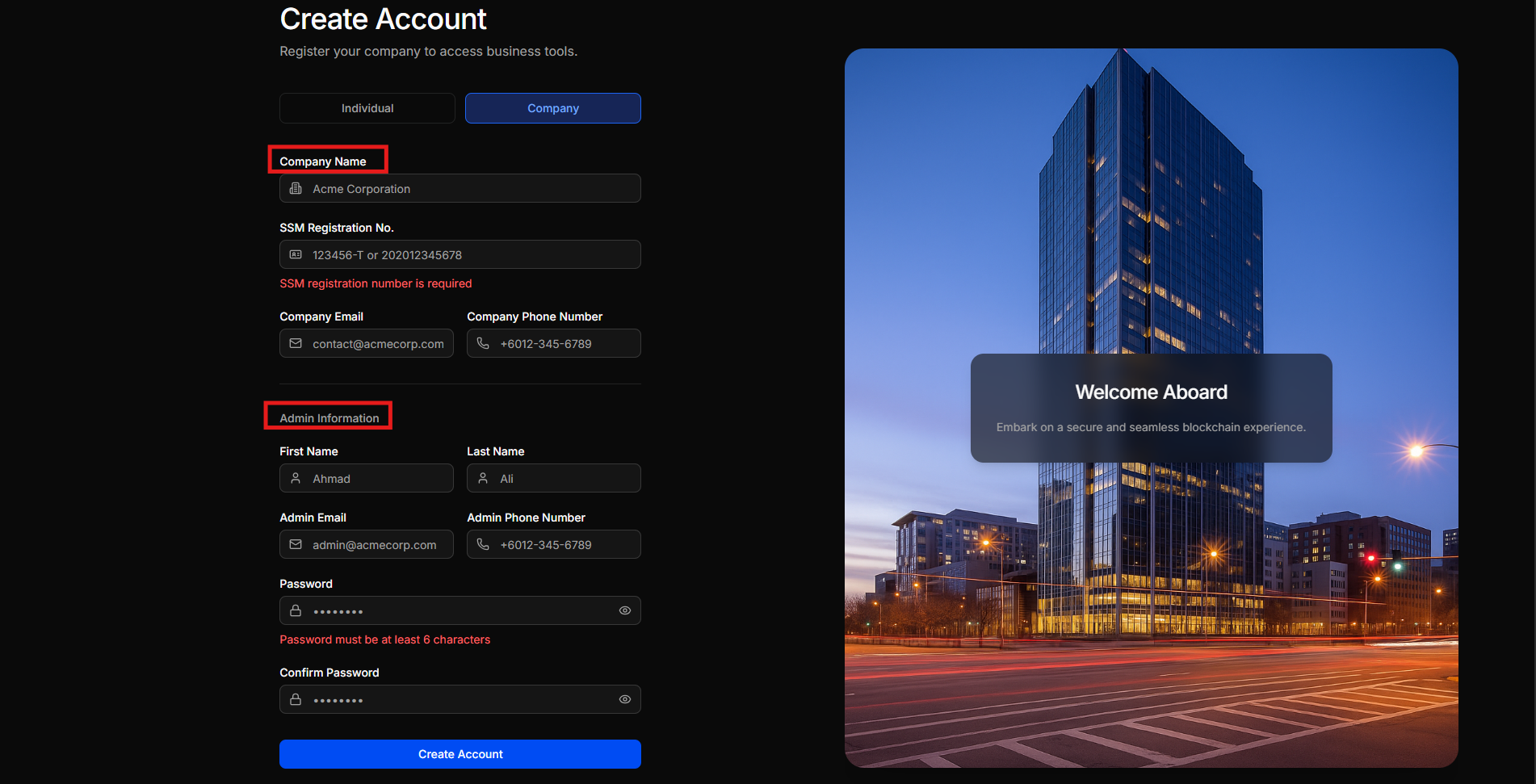Viewport: 1536px width, 784px height.
Task: Select the Company account tab
Action: tap(552, 107)
